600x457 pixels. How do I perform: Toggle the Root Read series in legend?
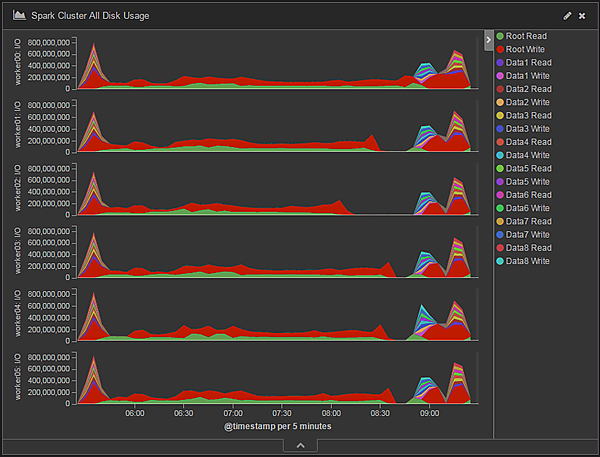pos(526,36)
